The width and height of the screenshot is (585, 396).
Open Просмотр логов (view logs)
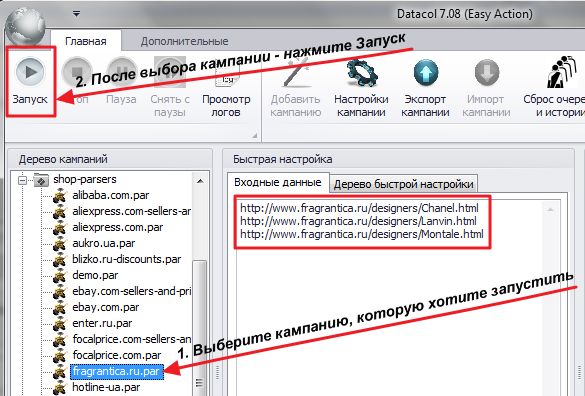[226, 86]
